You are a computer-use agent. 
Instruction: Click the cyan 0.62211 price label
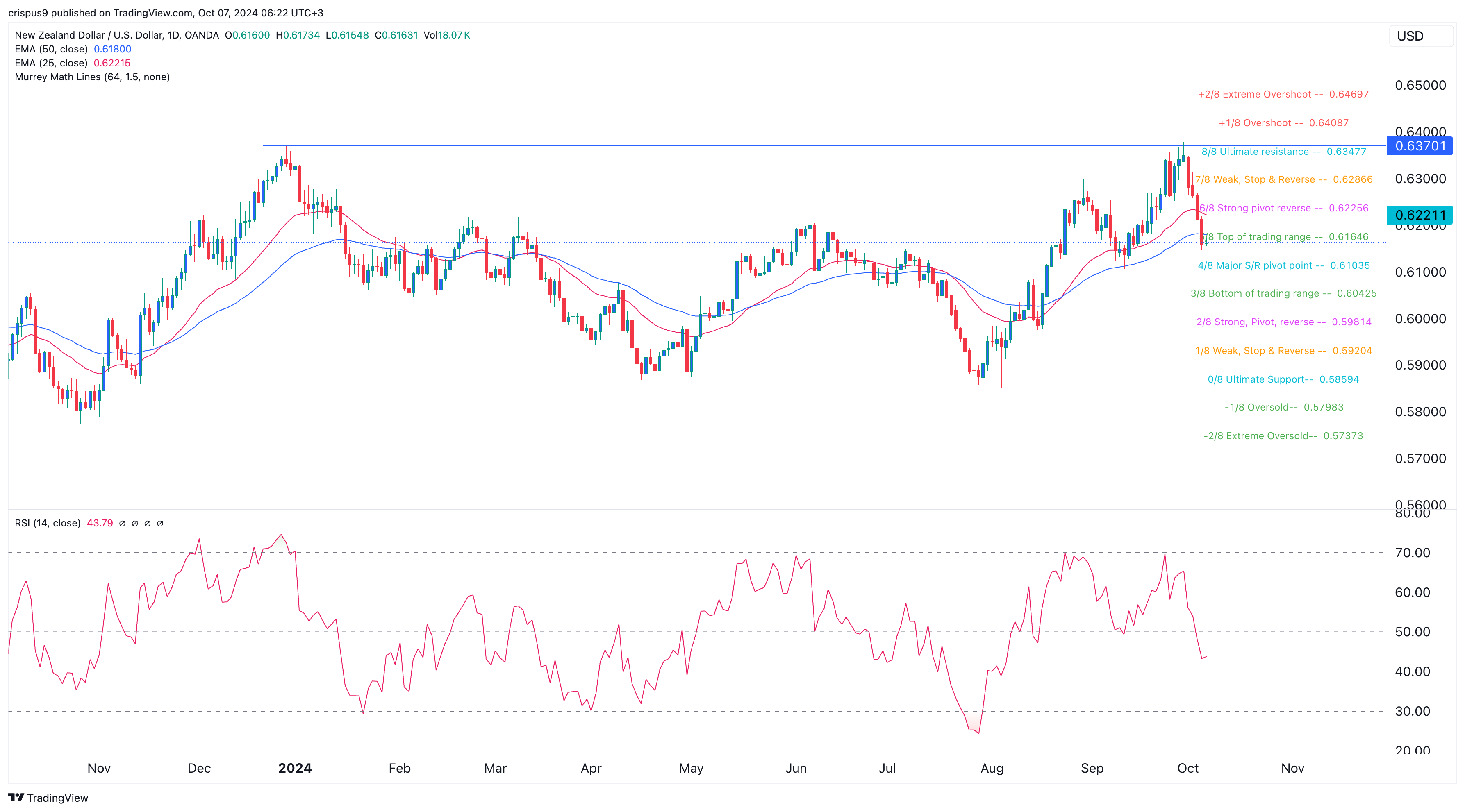tap(1420, 215)
